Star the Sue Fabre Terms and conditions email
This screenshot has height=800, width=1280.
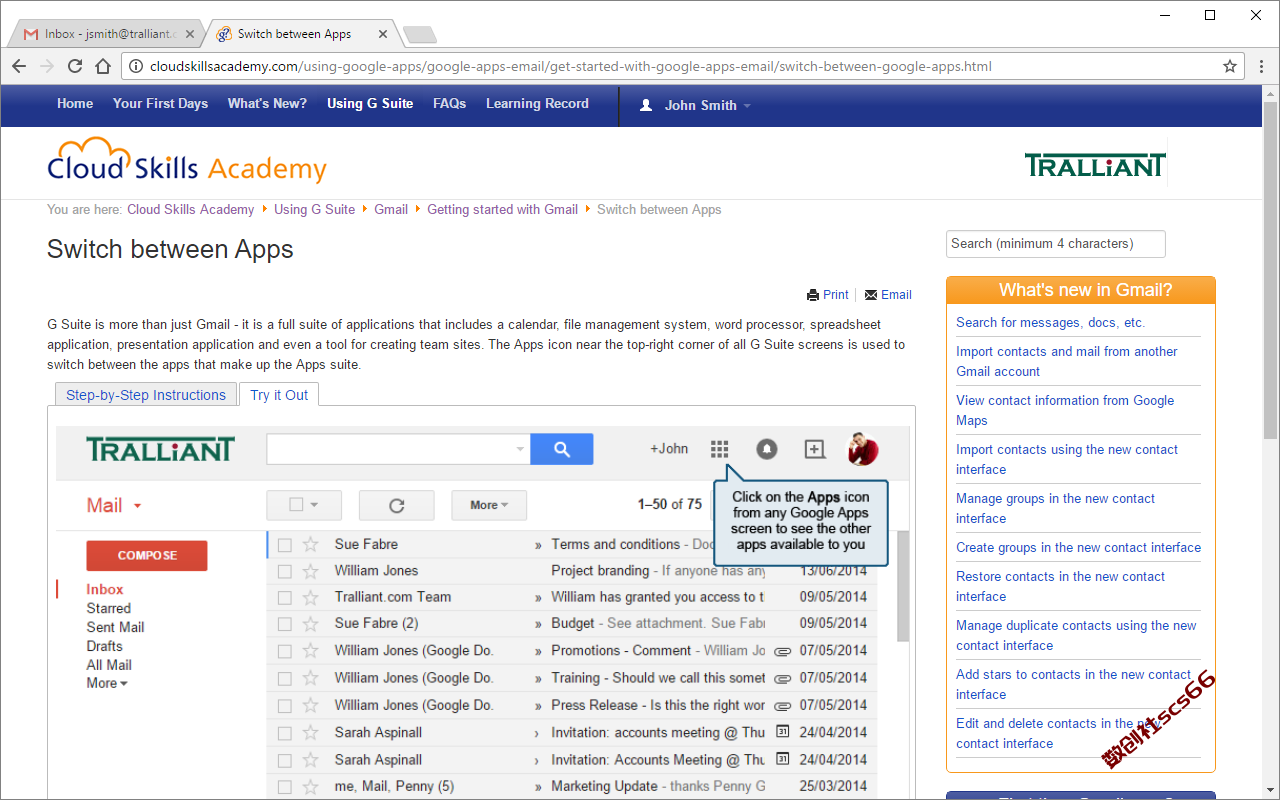pyautogui.click(x=311, y=545)
